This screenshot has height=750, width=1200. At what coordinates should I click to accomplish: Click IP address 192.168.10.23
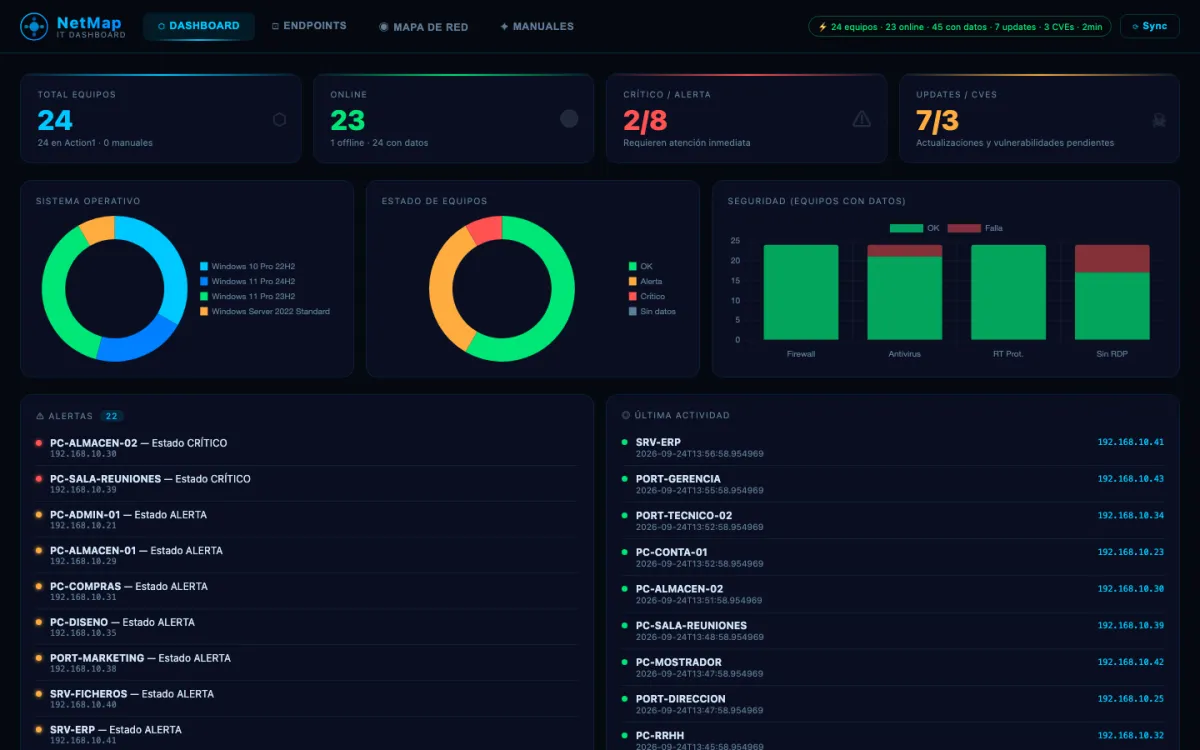[x=1131, y=552]
